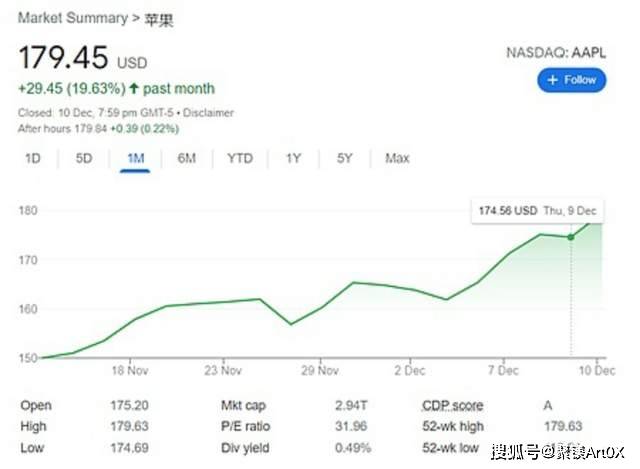
Task: Switch chart to 5Y range
Action: click(344, 158)
